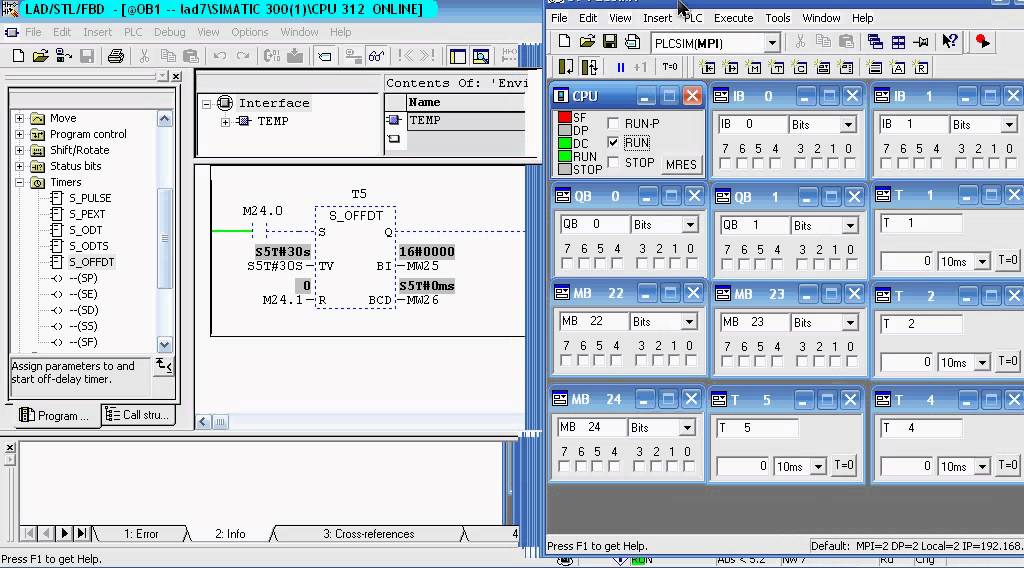Select S_PULSE timer in elements tree

pos(90,198)
